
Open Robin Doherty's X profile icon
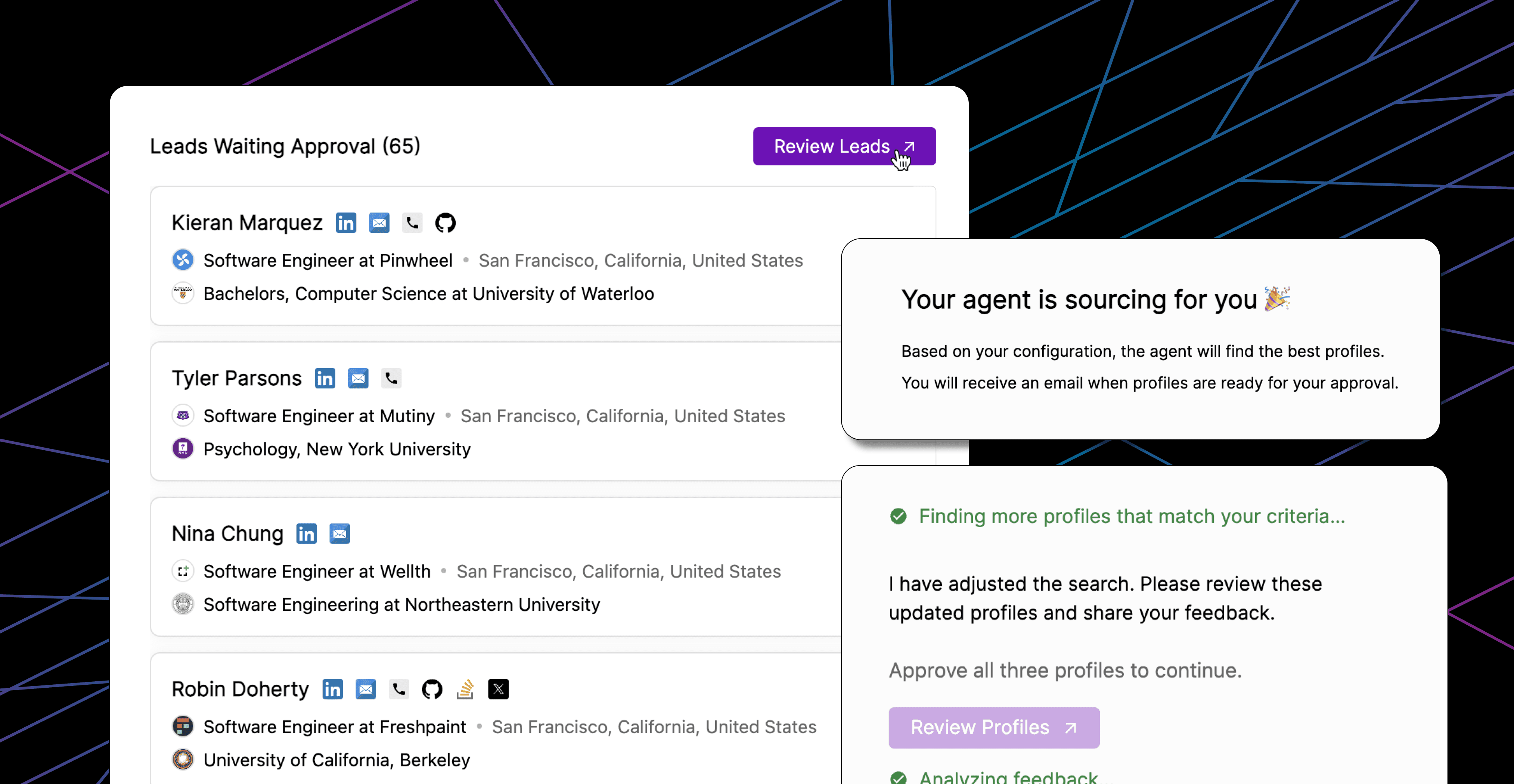(499, 690)
